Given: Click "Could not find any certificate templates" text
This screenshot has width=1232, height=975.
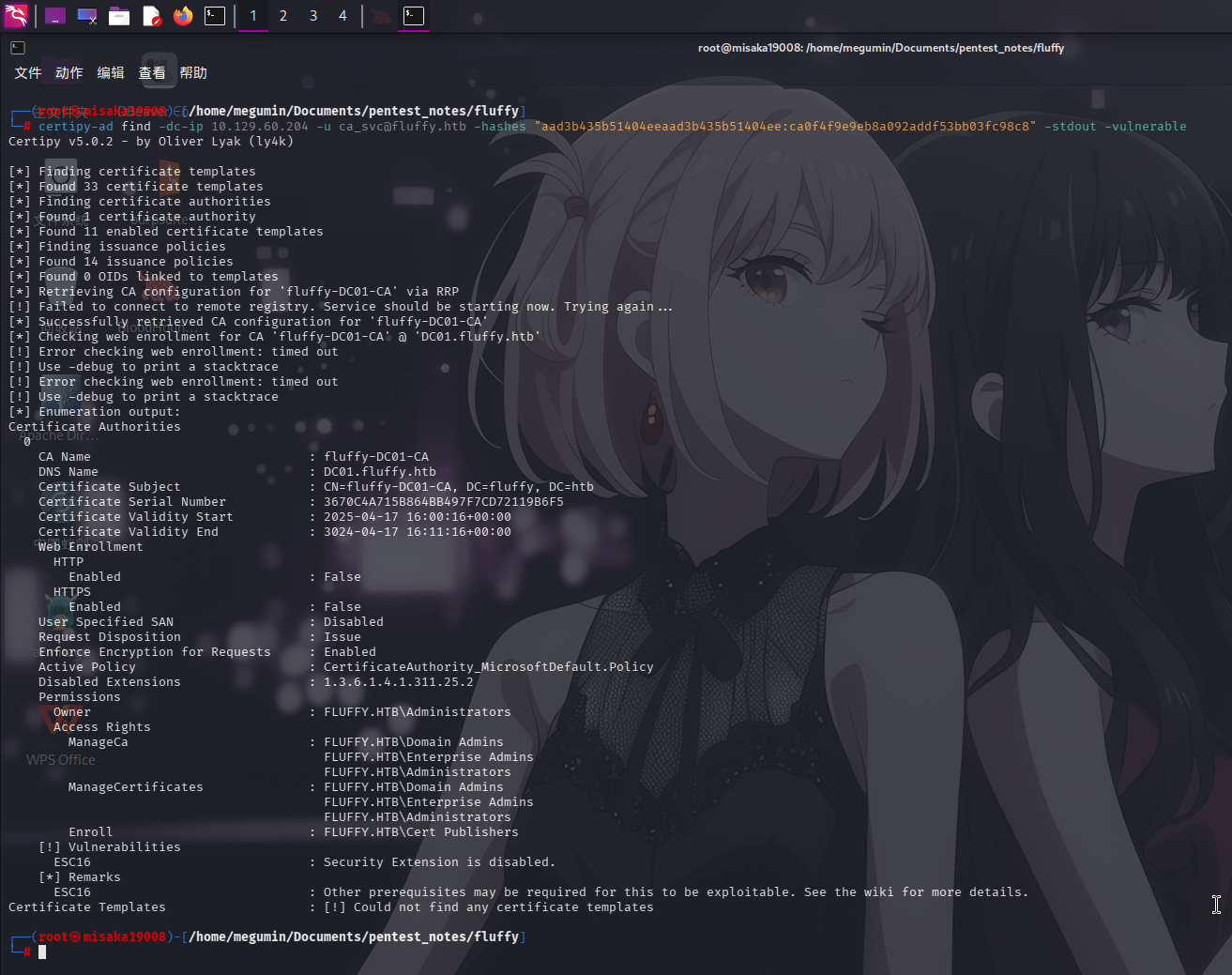Looking at the screenshot, I should [x=504, y=907].
